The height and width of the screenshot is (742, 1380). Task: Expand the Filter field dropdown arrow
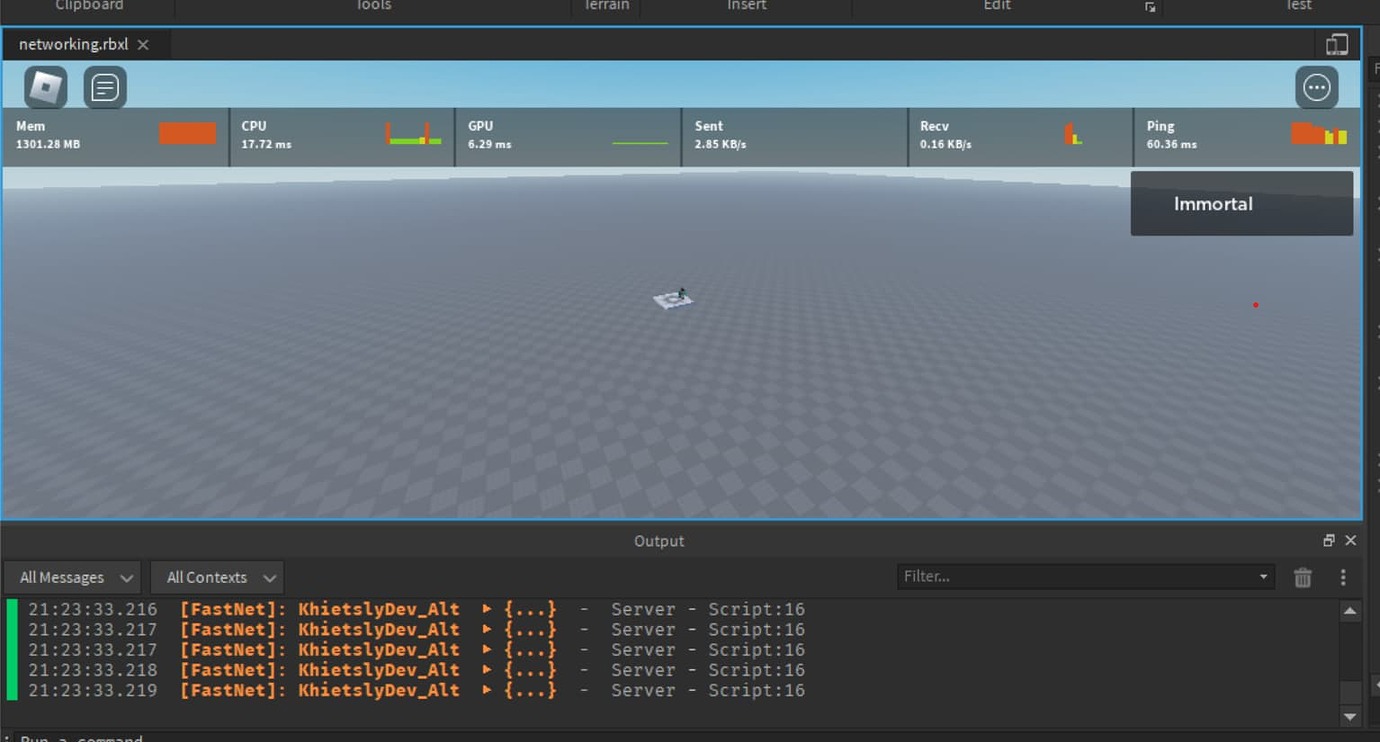tap(1263, 576)
